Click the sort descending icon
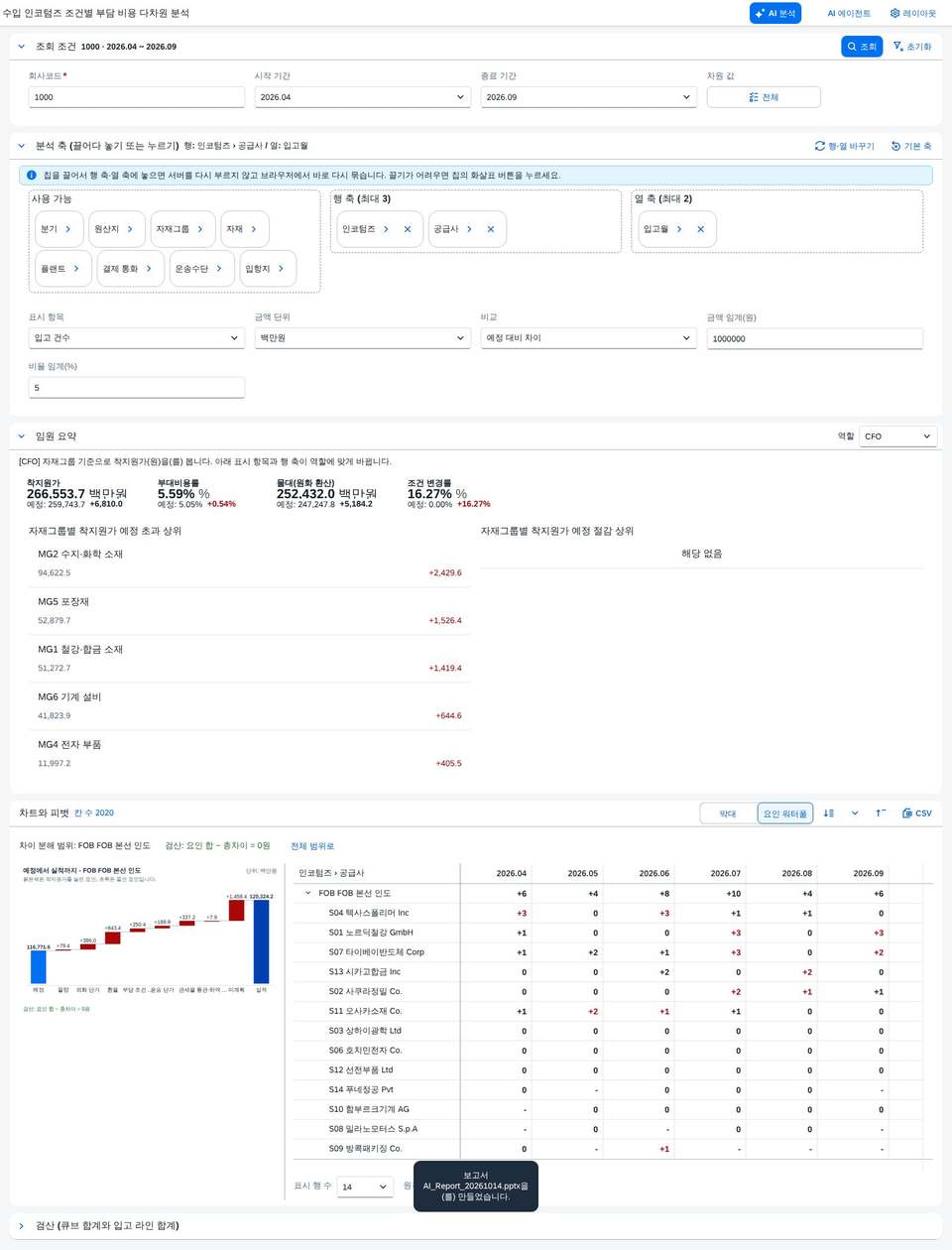Image resolution: width=952 pixels, height=1250 pixels. (x=829, y=813)
